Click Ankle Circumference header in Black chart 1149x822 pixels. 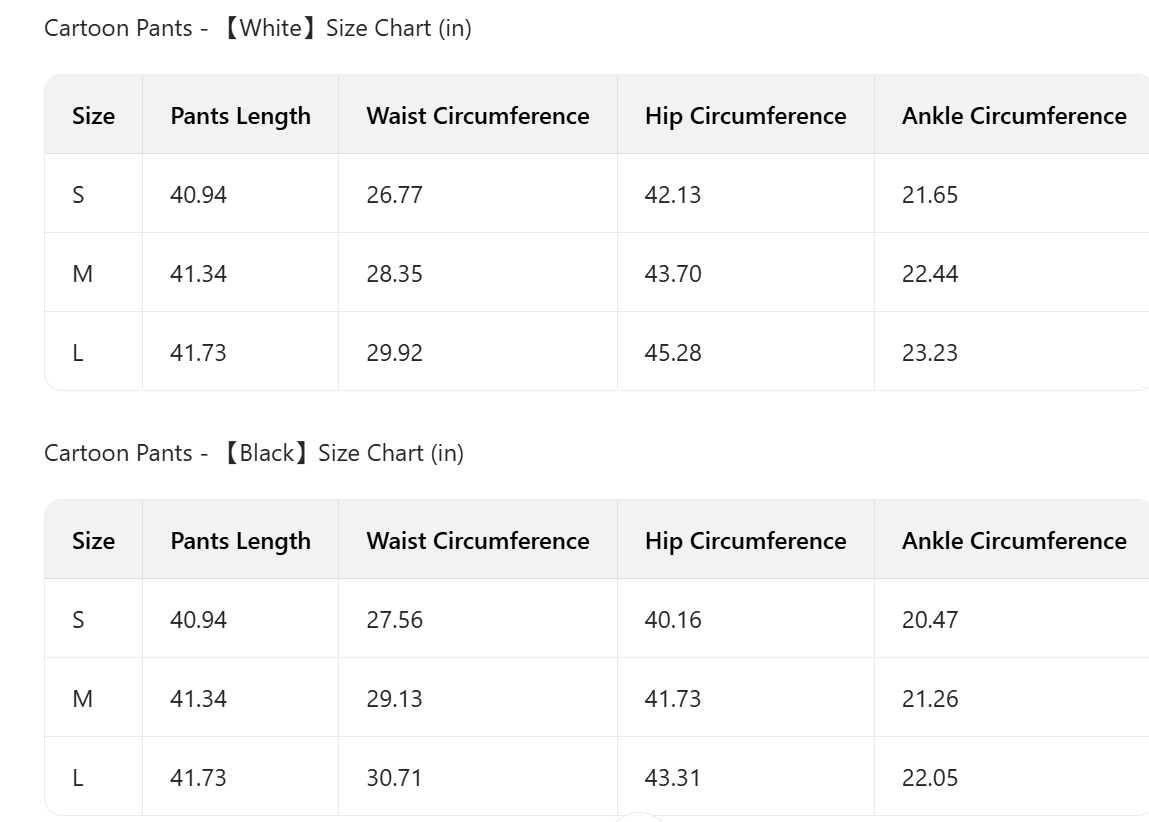point(1013,541)
